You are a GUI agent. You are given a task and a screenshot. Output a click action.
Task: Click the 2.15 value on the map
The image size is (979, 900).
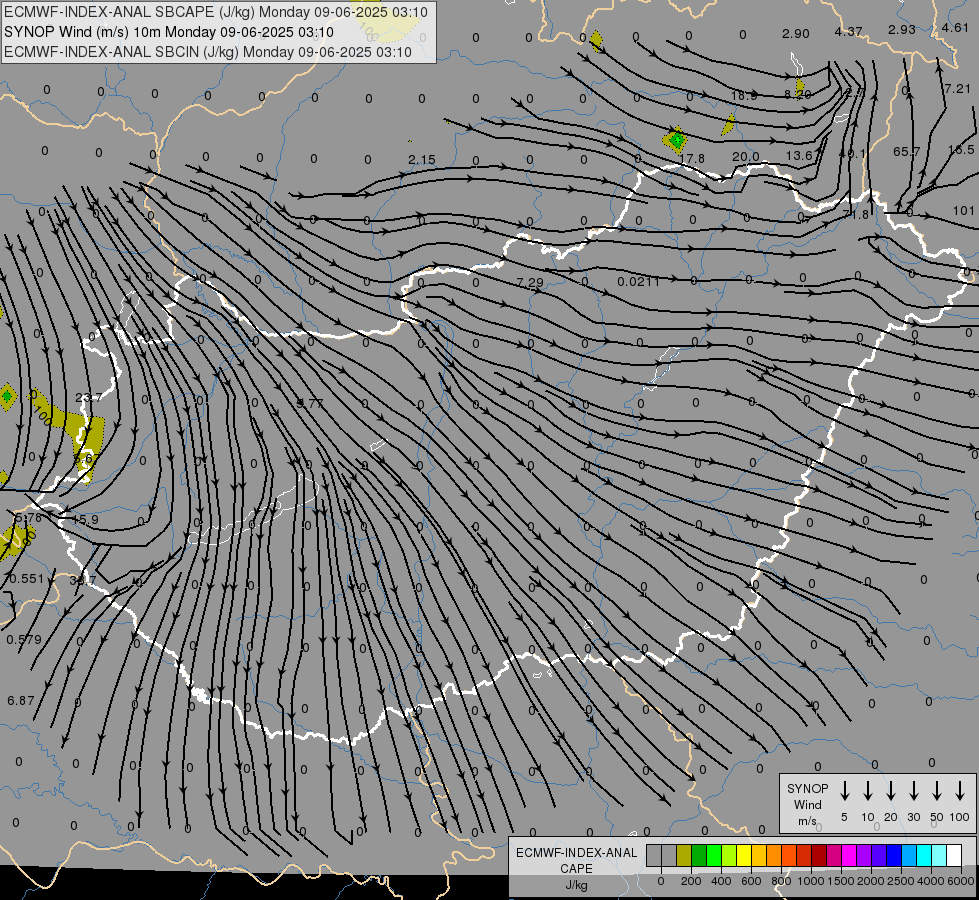tap(421, 160)
